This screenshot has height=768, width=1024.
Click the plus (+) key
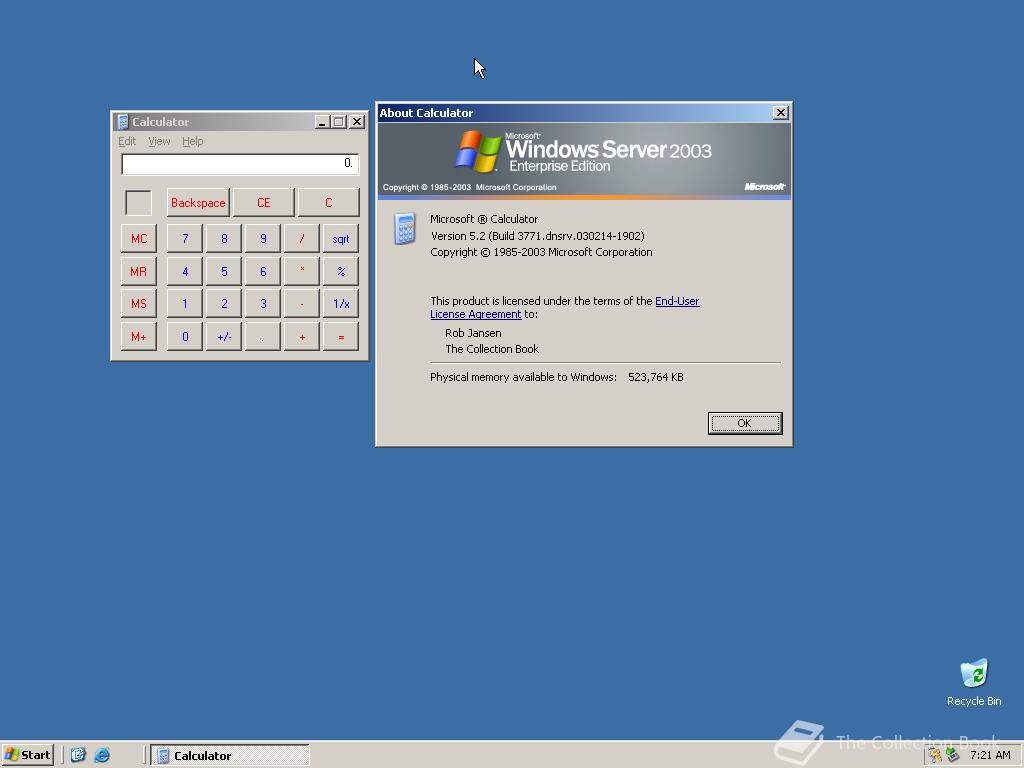click(302, 337)
